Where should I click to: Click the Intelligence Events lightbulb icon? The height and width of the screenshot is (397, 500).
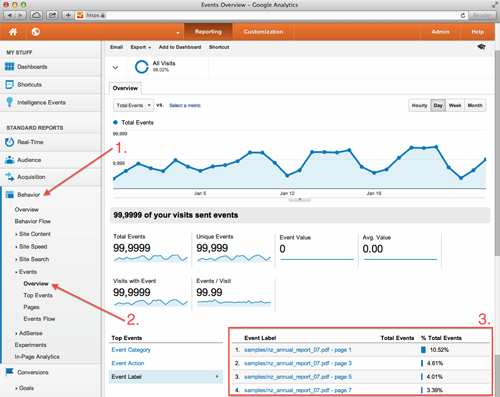click(9, 102)
